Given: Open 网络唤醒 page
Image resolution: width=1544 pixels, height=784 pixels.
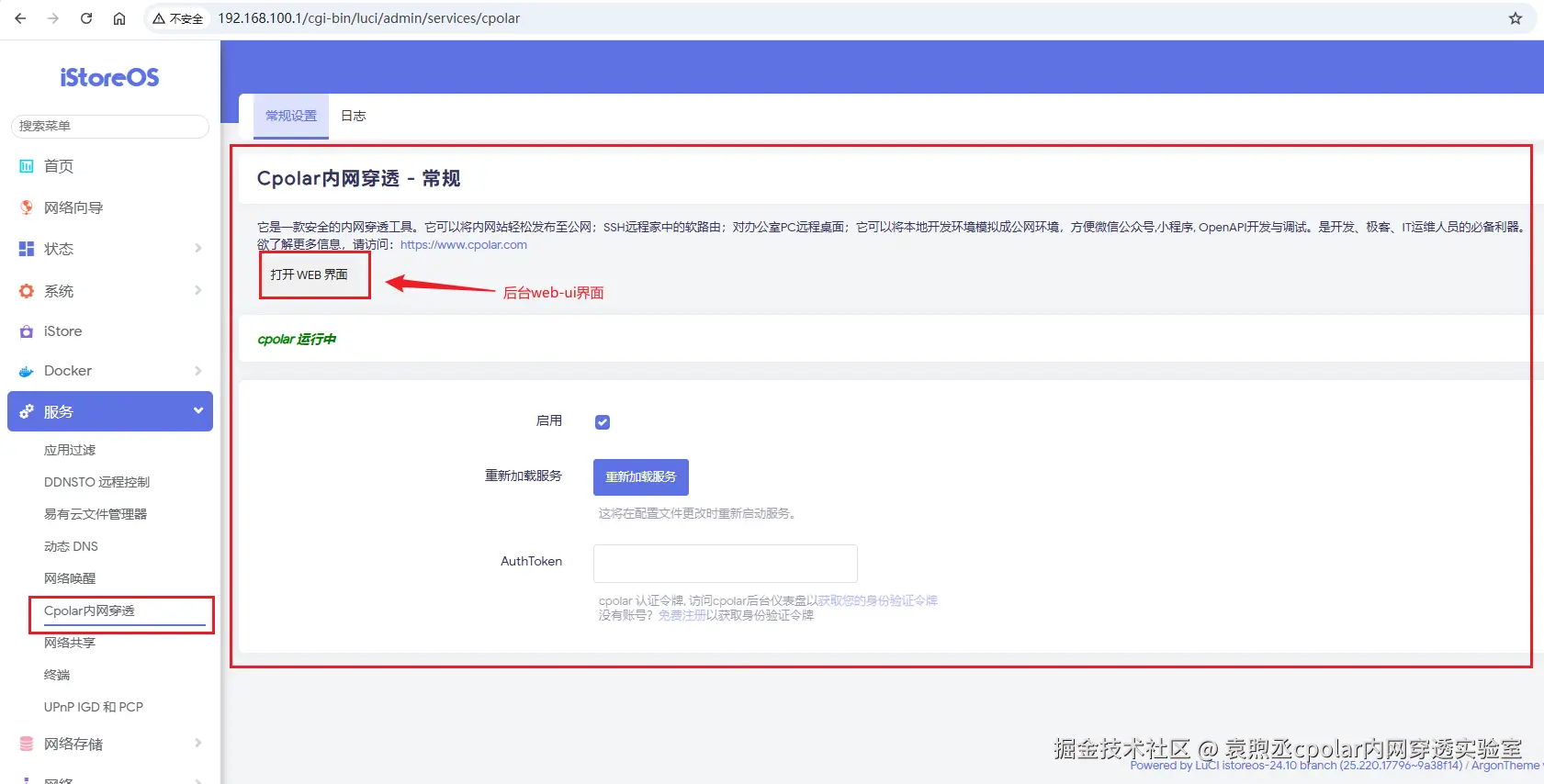Looking at the screenshot, I should 70,578.
